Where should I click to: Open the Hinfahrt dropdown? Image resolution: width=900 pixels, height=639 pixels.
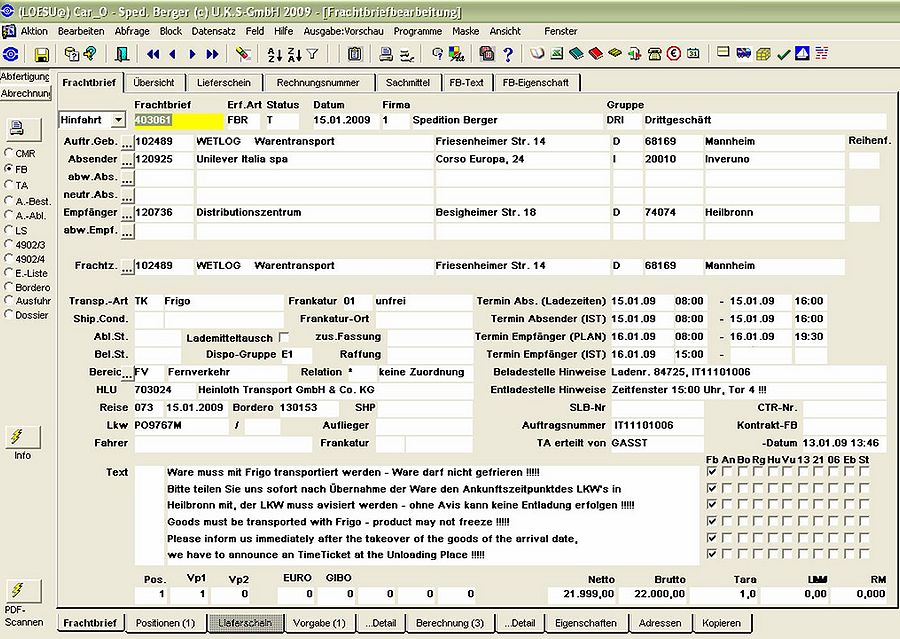click(x=118, y=120)
